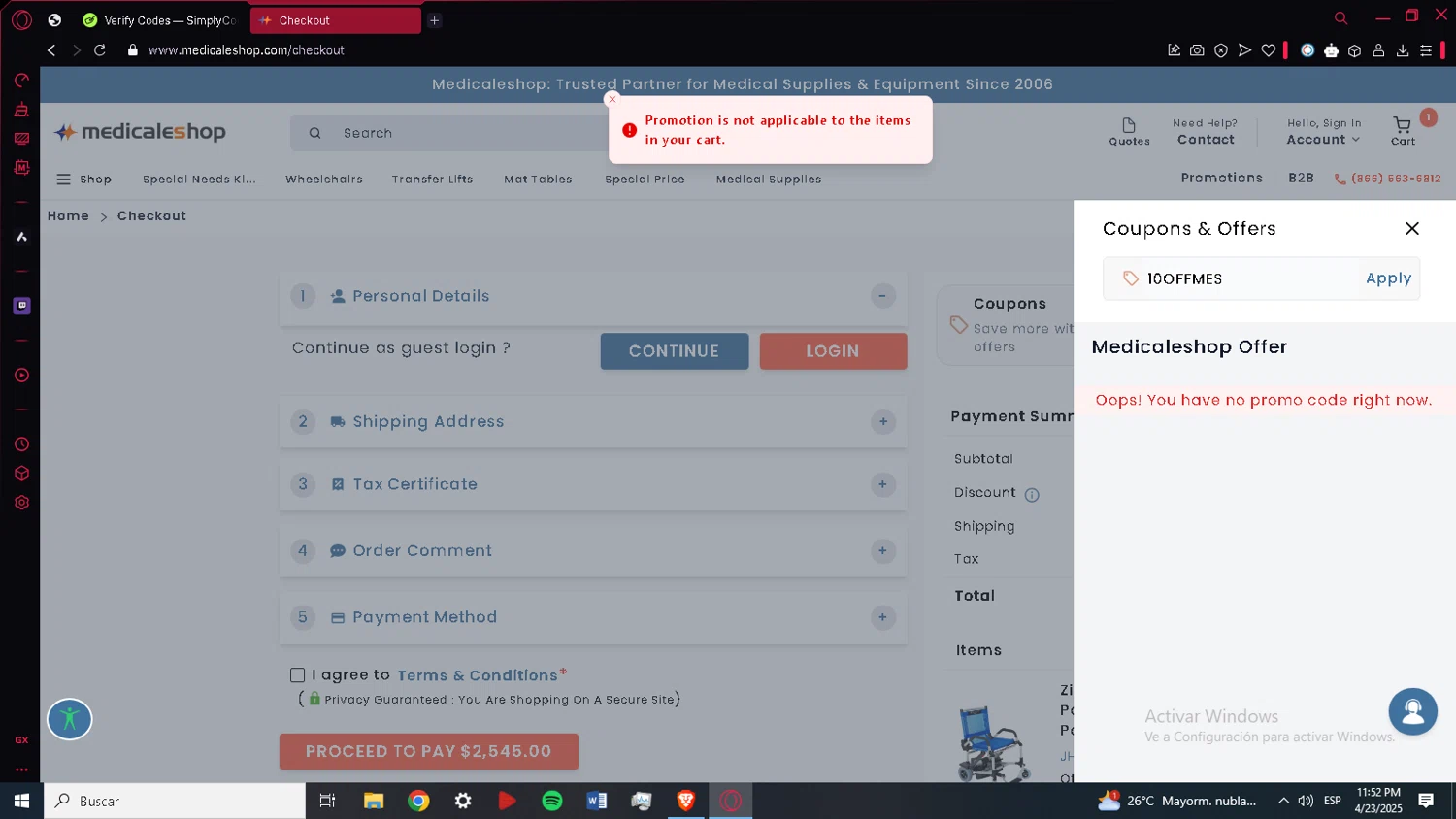
Task: Collapse the Personal Details section
Action: 882,296
